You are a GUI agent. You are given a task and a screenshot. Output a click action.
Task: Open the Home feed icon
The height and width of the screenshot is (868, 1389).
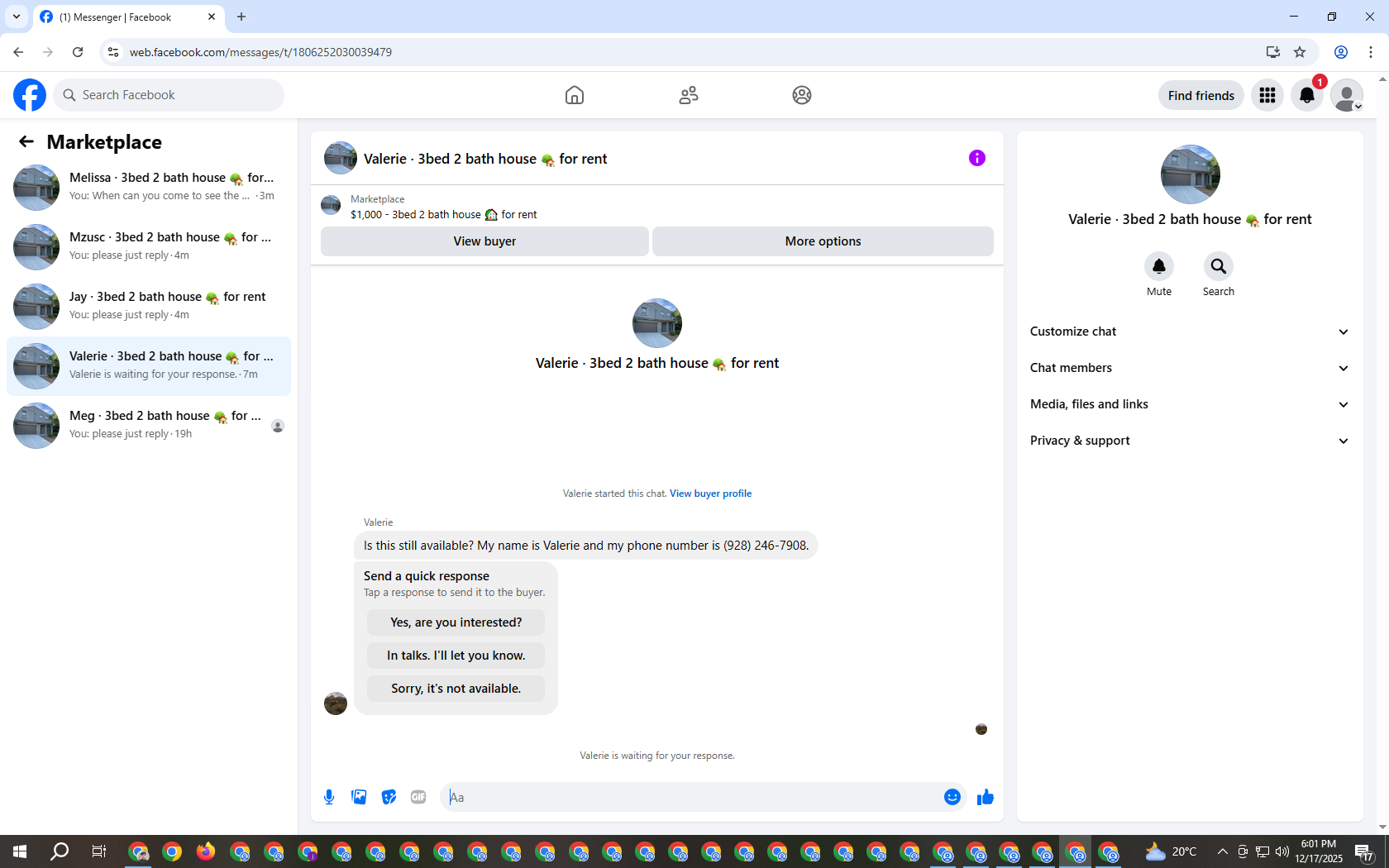point(575,95)
